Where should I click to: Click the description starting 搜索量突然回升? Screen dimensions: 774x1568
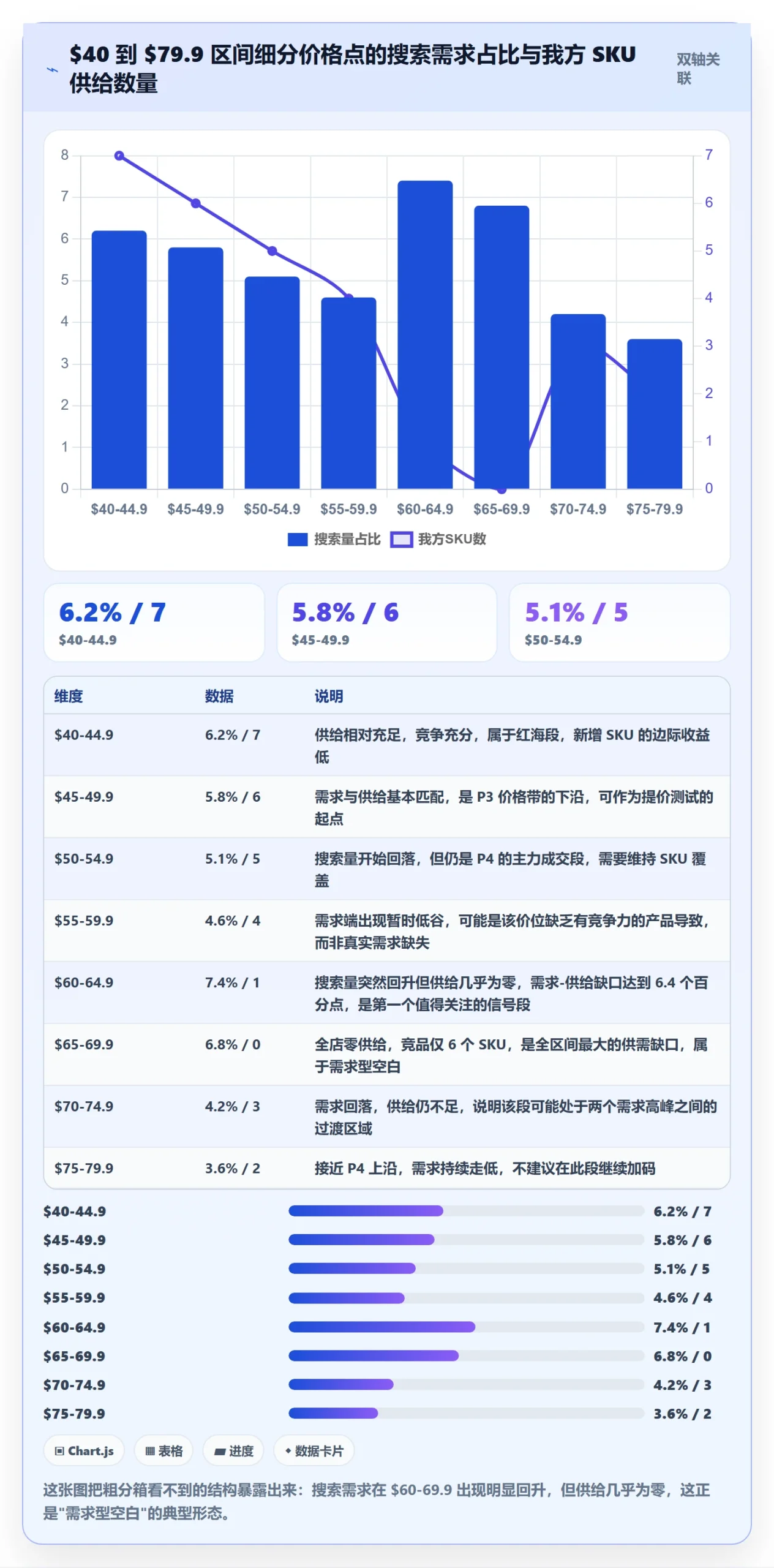pyautogui.click(x=511, y=993)
